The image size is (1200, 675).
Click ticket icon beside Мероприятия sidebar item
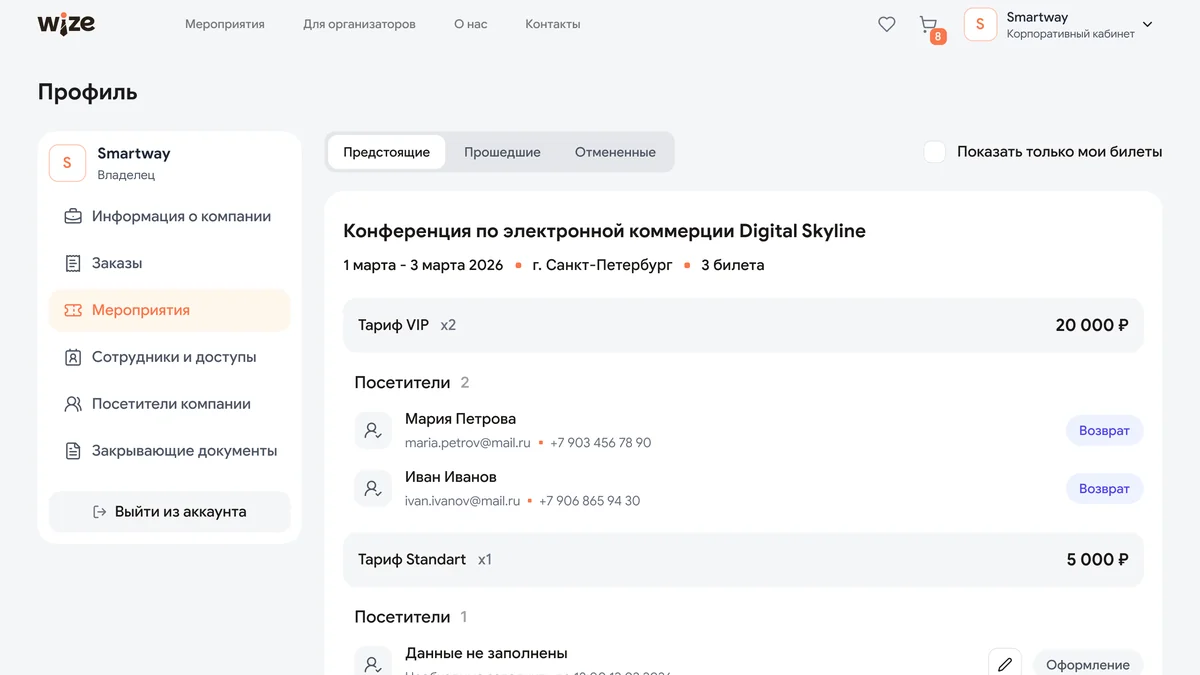73,310
